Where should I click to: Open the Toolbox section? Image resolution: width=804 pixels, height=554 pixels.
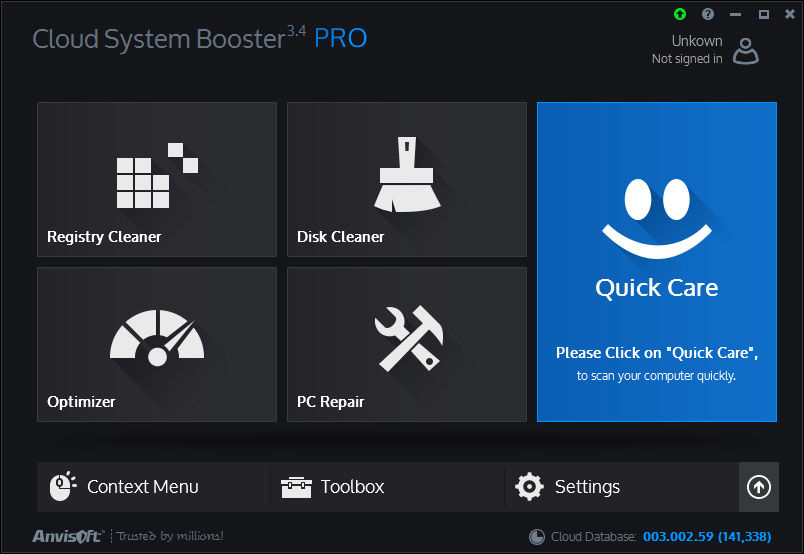coord(387,487)
